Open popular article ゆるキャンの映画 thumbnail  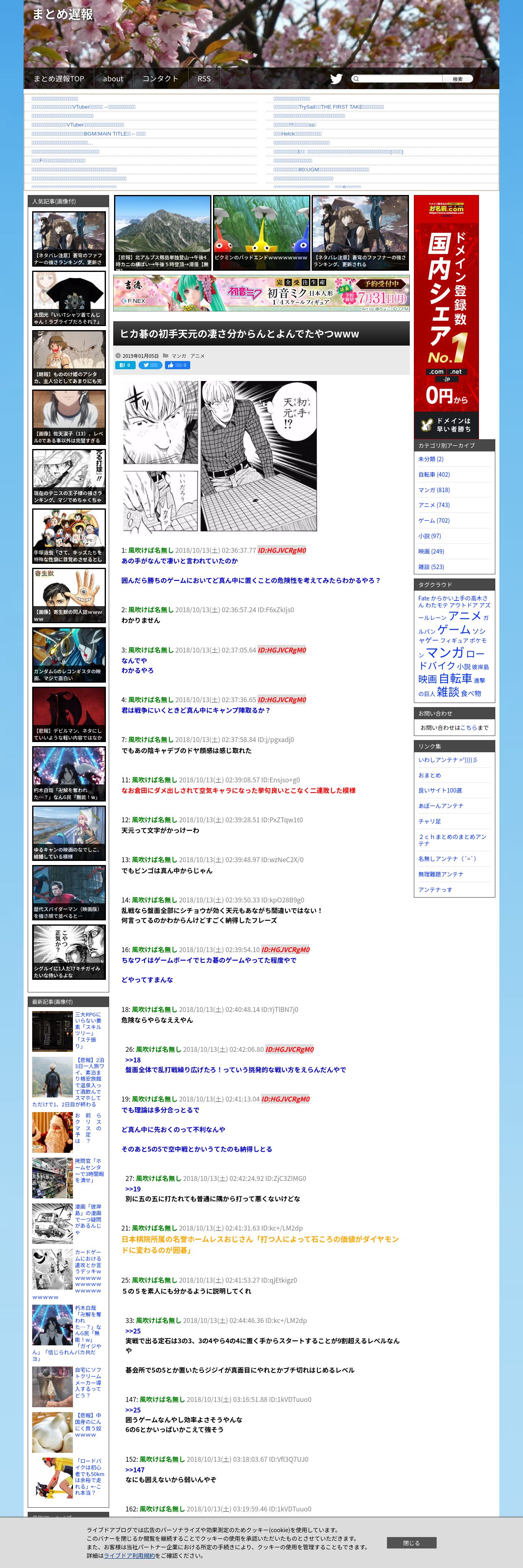click(x=69, y=833)
